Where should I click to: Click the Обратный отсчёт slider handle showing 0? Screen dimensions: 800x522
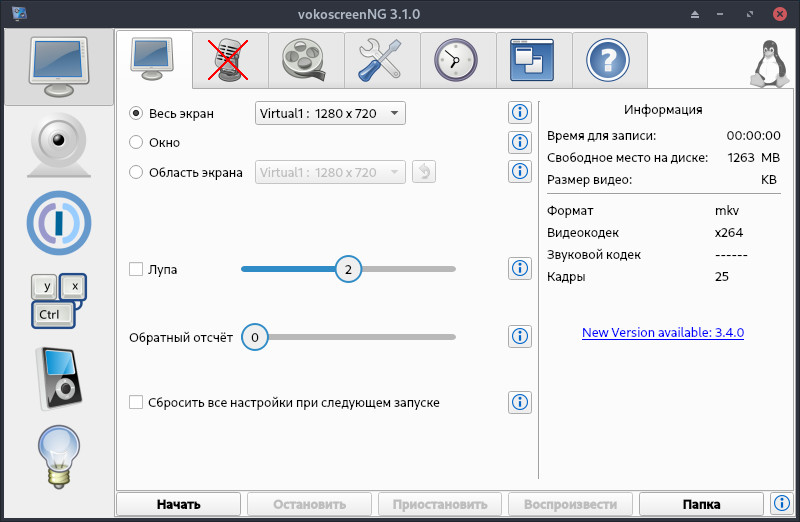click(255, 337)
